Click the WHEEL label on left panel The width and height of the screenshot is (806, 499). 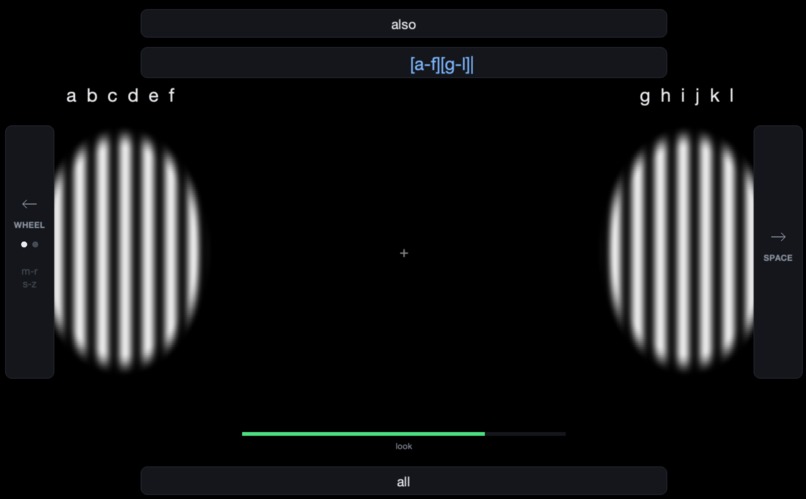tap(29, 225)
